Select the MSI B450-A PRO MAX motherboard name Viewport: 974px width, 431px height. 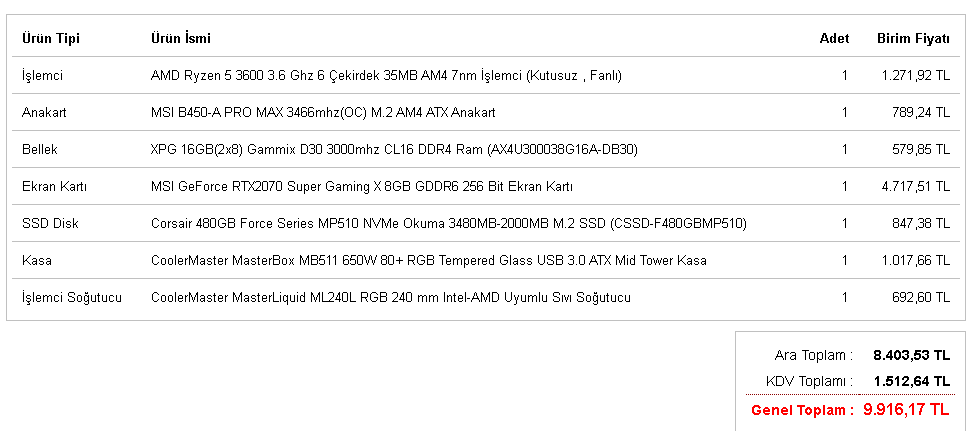323,112
